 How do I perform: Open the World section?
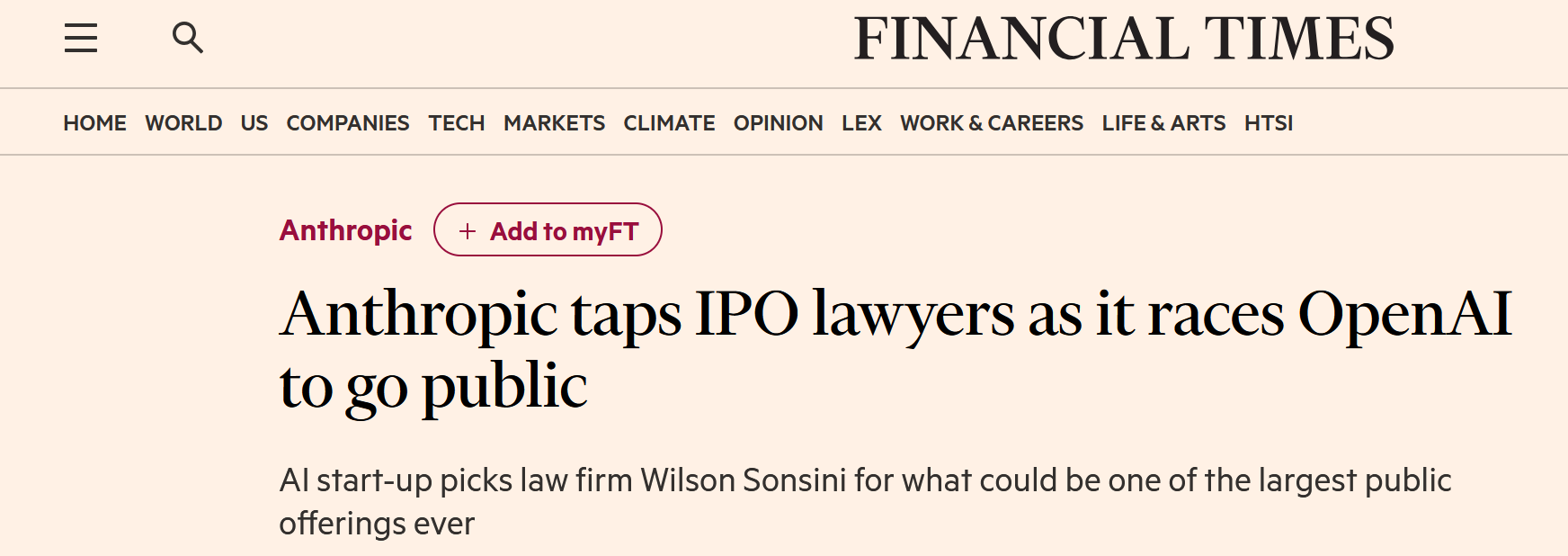coord(183,123)
